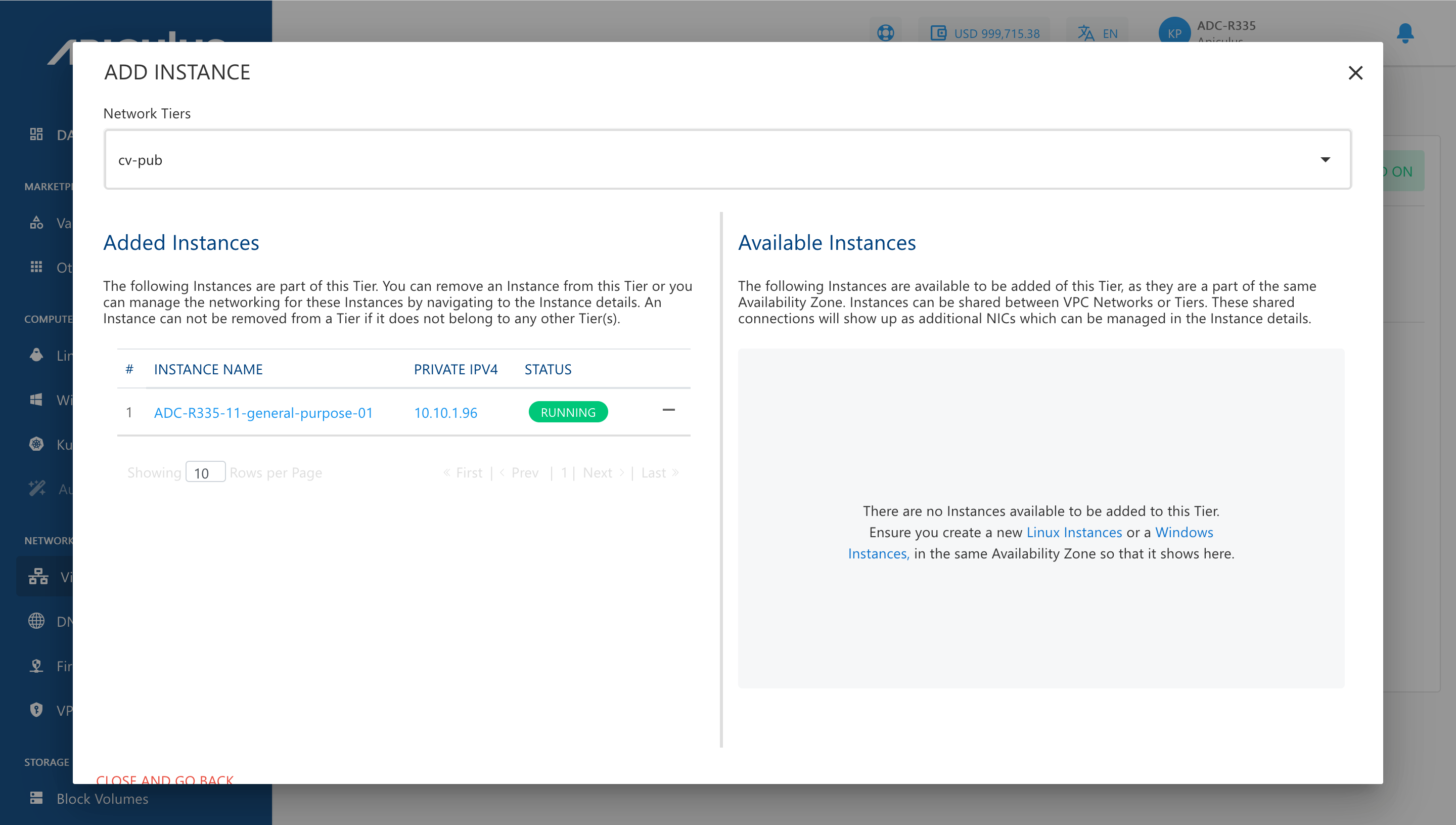The image size is (1456, 825).
Task: Go to Next page of added instances
Action: (x=598, y=472)
